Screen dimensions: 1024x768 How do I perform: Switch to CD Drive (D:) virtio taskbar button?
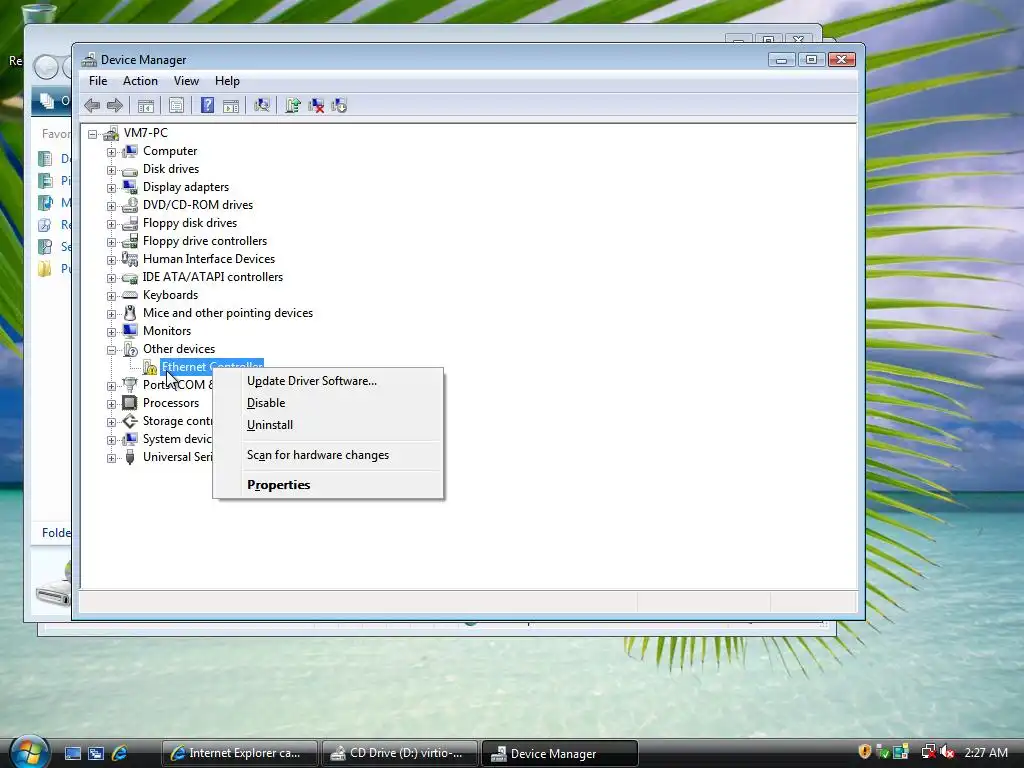point(400,753)
